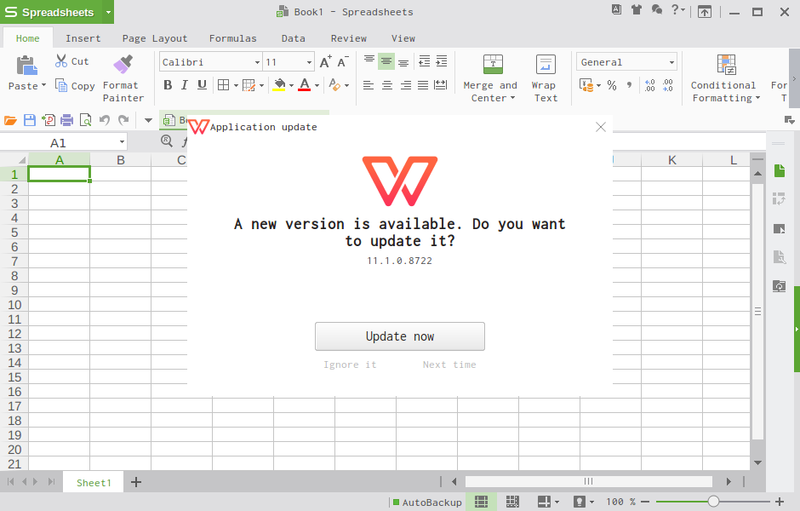Add a new sheet with plus button

(x=136, y=482)
